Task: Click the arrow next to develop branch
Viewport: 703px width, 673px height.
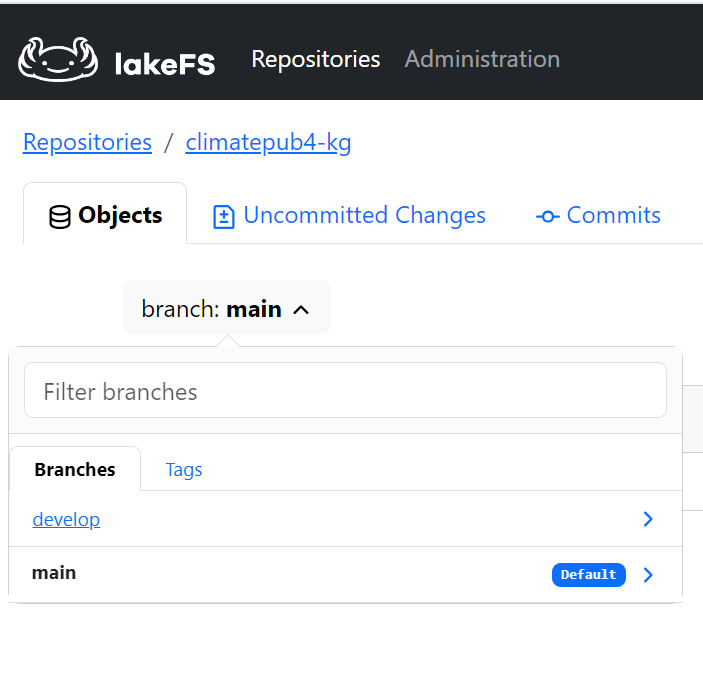Action: [648, 519]
